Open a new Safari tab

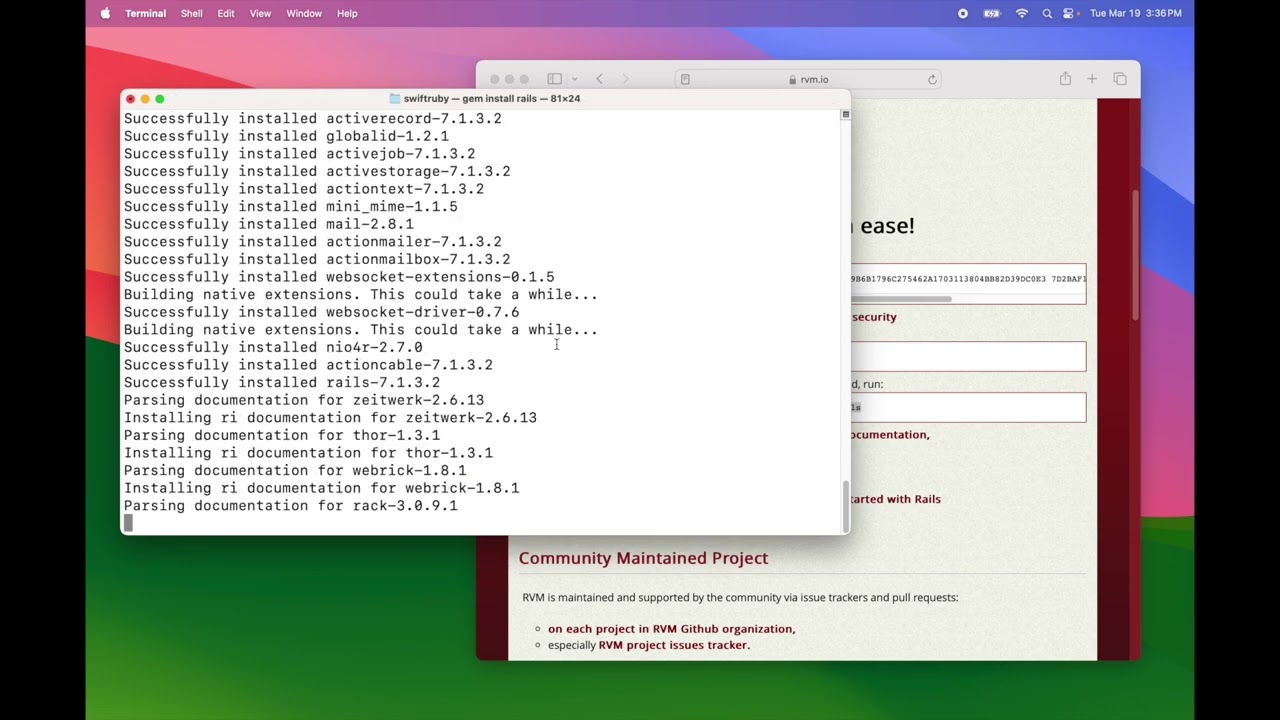coord(1092,79)
